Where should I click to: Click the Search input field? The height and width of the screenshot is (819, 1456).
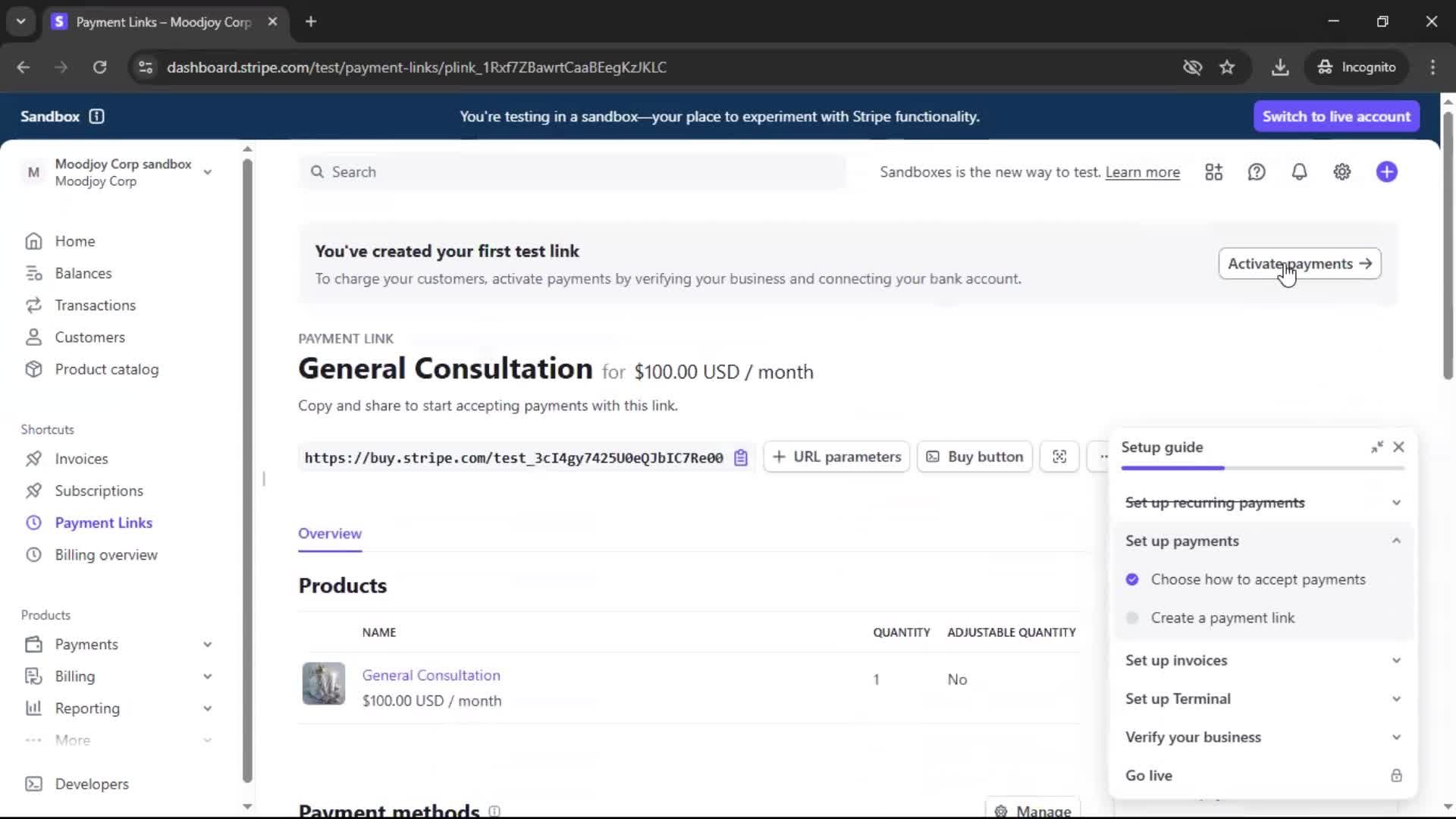coord(573,172)
